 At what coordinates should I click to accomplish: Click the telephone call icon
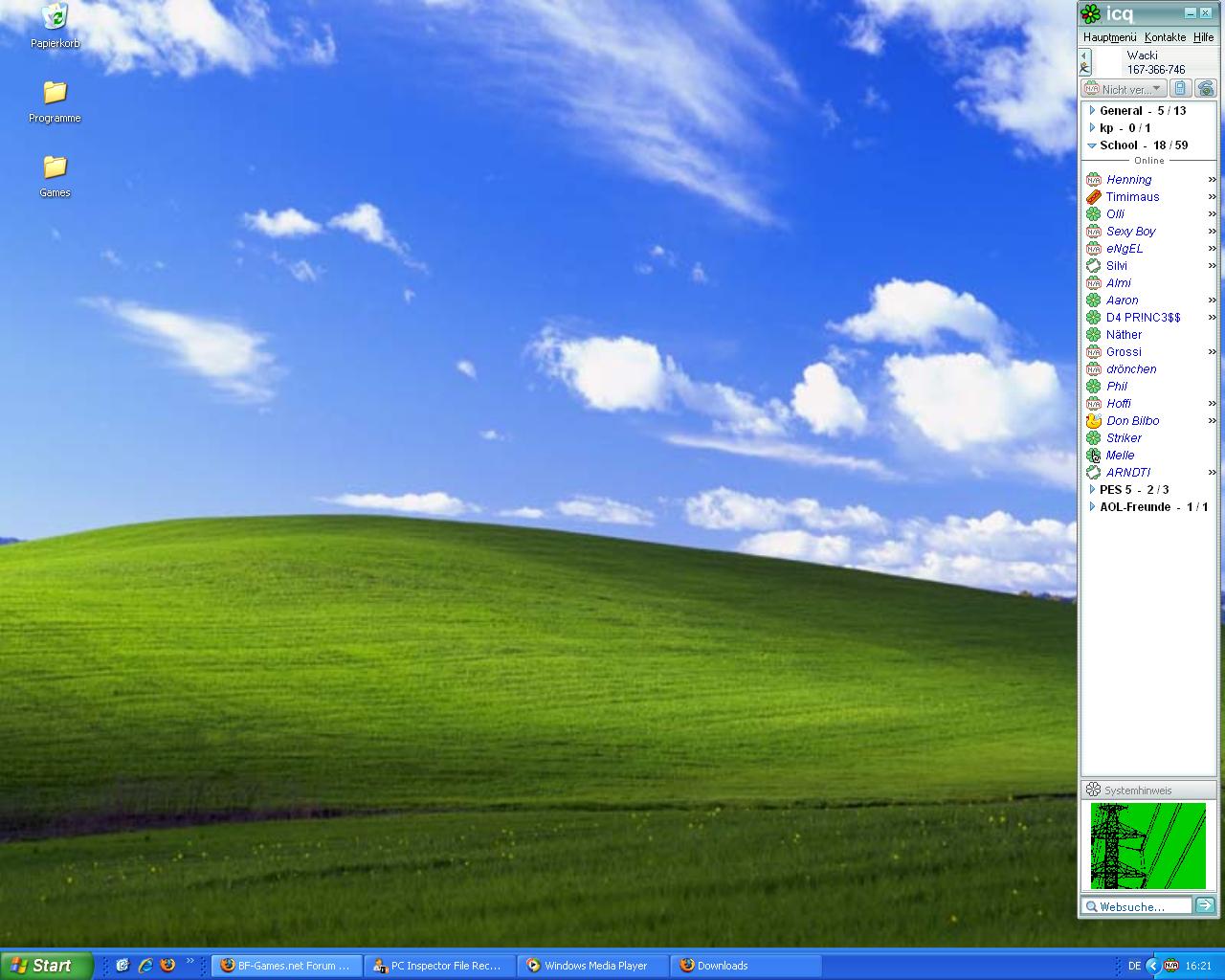tap(1205, 89)
